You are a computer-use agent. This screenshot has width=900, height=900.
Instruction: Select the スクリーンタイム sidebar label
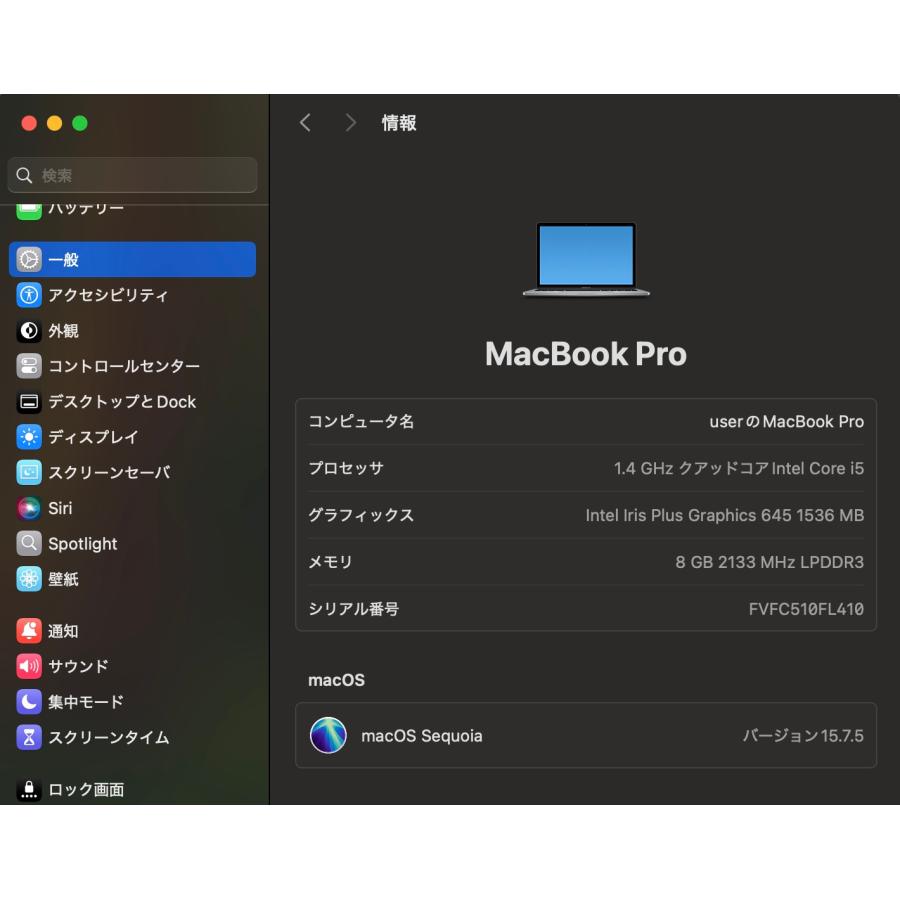pyautogui.click(x=109, y=738)
